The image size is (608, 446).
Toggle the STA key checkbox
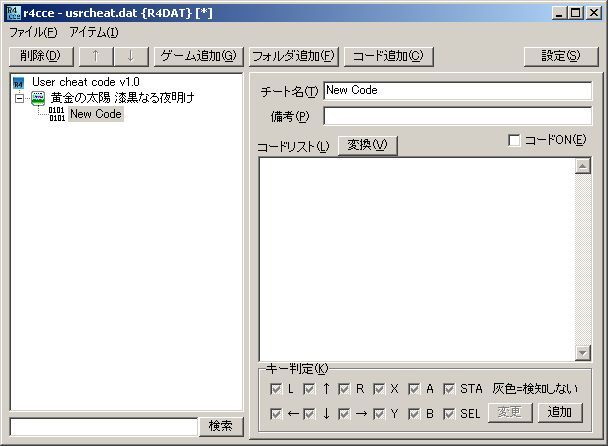click(x=449, y=389)
